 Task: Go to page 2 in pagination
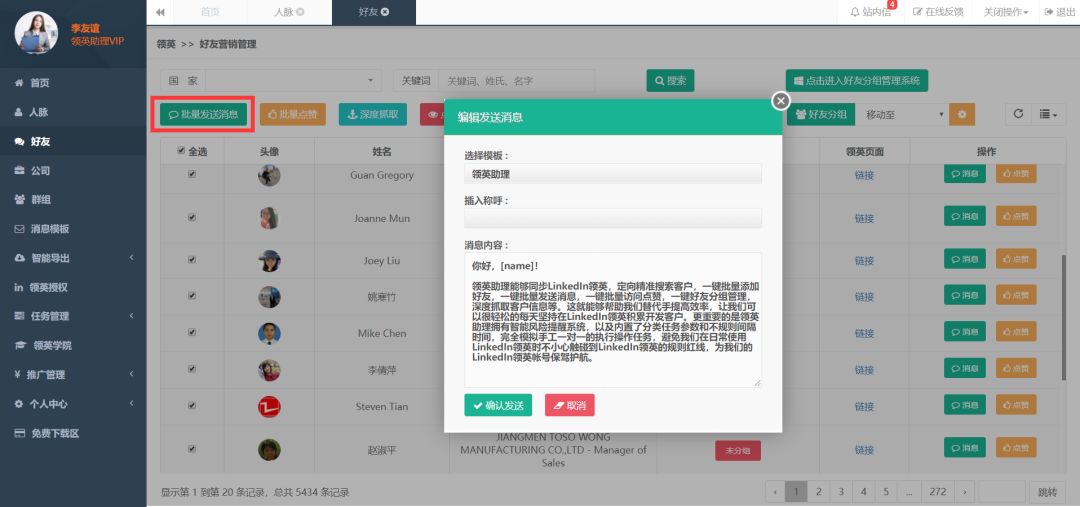[818, 492]
